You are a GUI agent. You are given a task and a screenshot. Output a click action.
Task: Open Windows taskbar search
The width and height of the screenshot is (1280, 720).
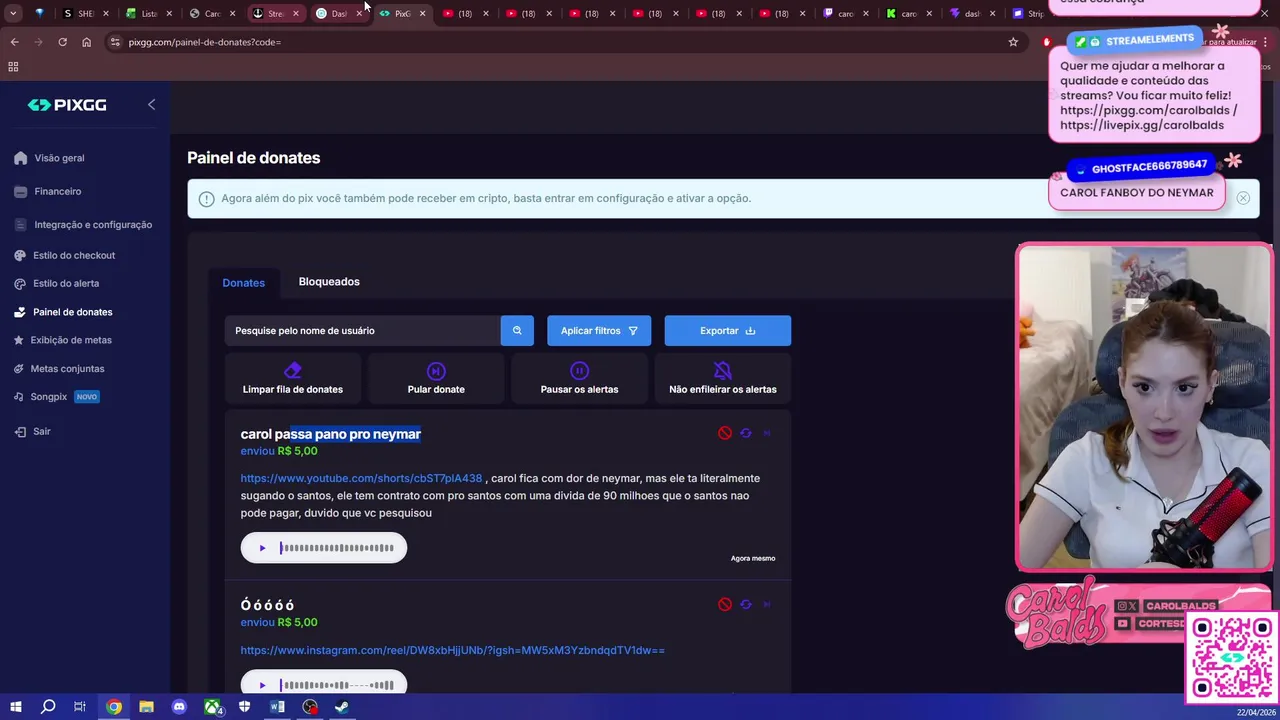(x=48, y=707)
